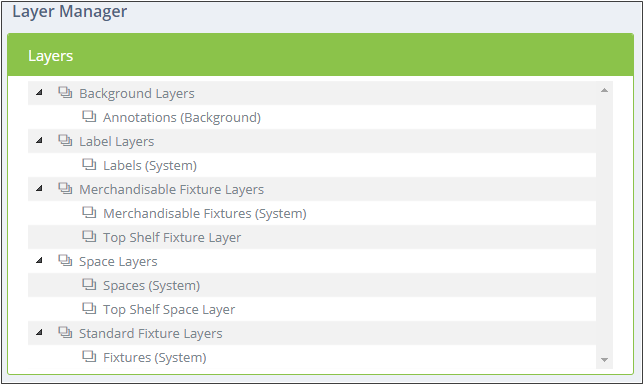This screenshot has width=644, height=385.
Task: Select Standard Fixture Layers row text
Action: coord(150,334)
